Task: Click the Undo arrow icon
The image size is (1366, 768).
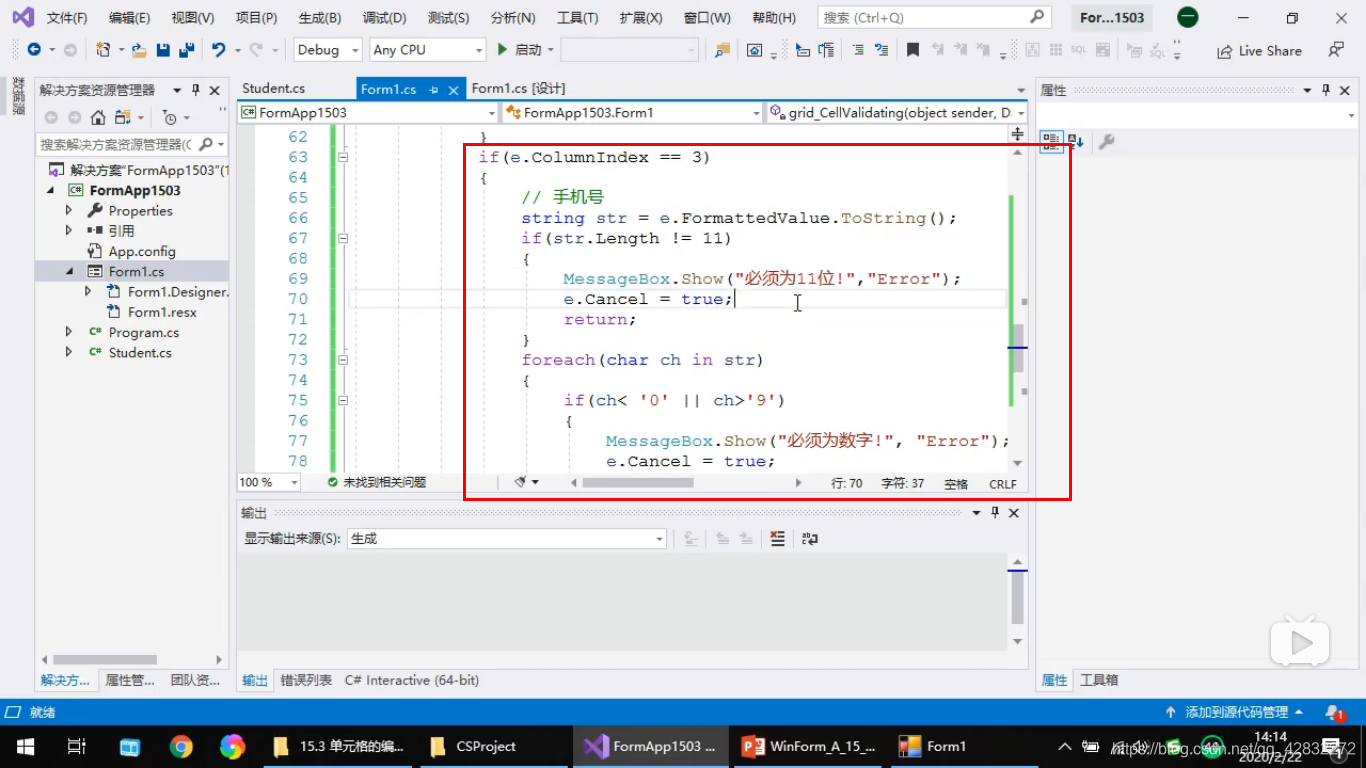Action: pos(218,50)
